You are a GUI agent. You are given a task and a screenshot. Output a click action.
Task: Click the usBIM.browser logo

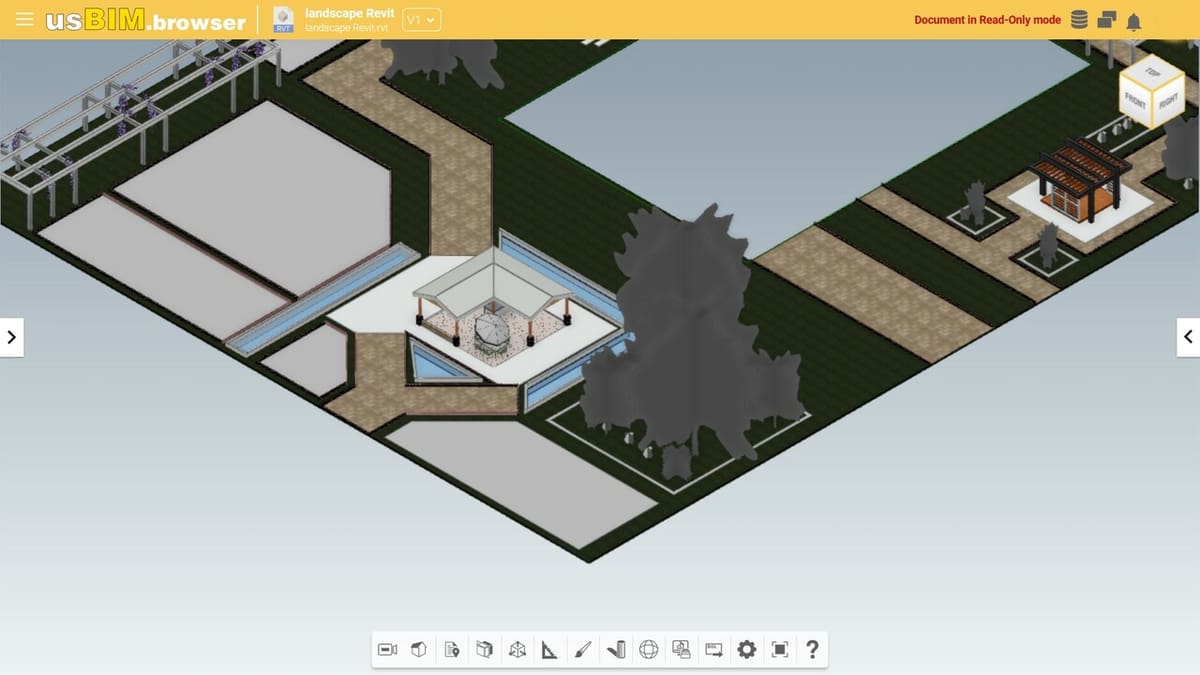click(x=146, y=21)
